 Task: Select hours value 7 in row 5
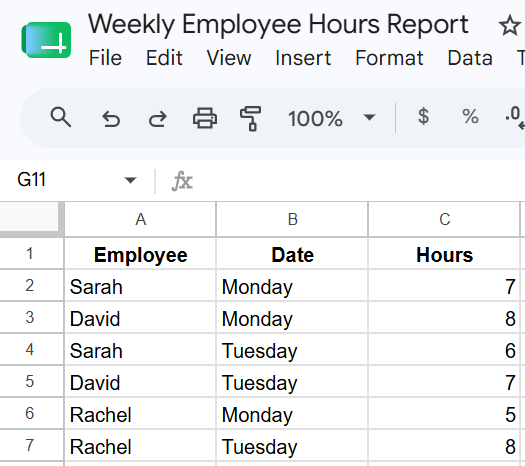click(444, 381)
